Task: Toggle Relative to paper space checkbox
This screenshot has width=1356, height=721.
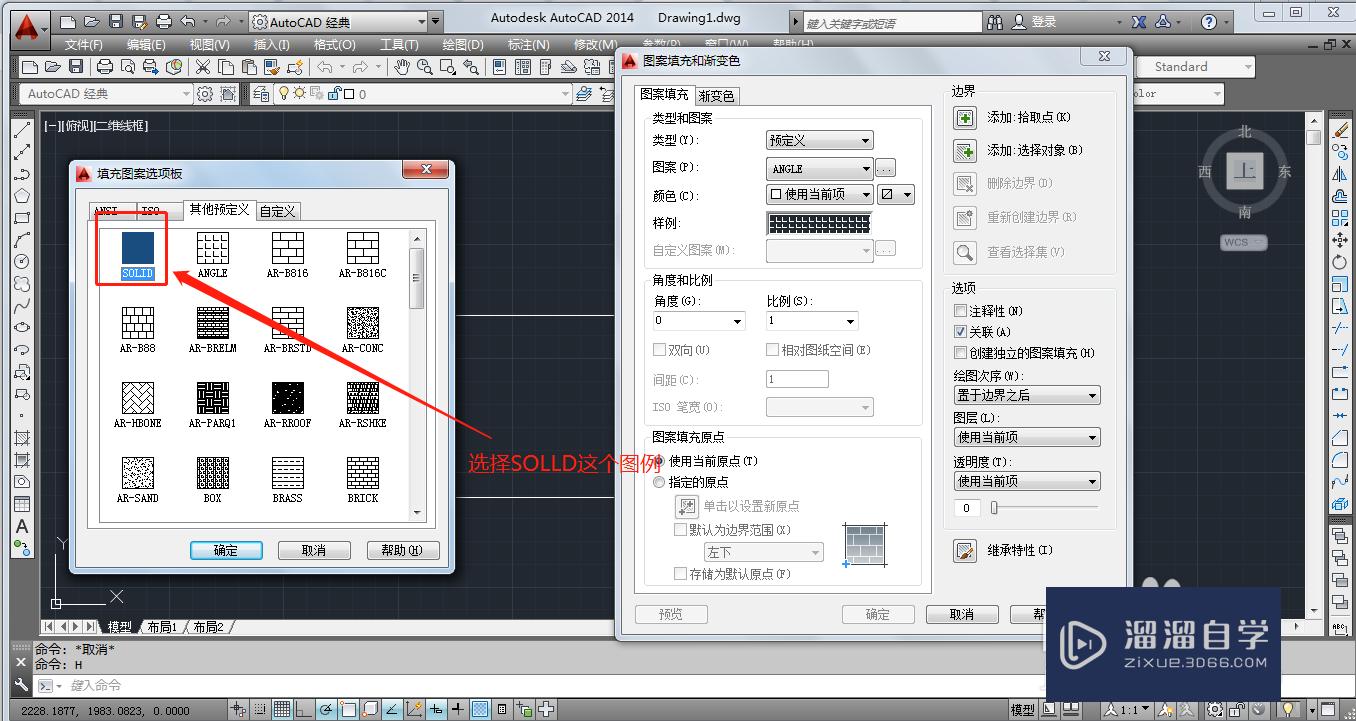Action: (x=772, y=350)
